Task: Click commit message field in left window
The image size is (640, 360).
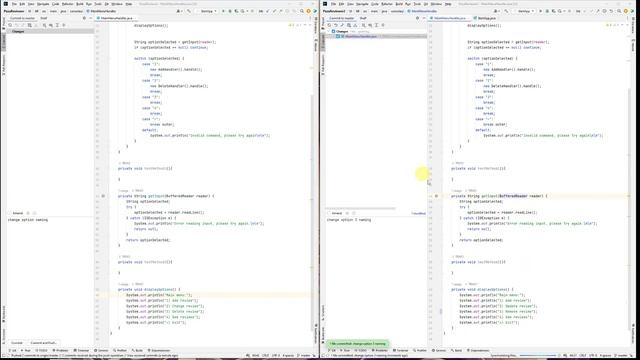Action: click(50, 278)
